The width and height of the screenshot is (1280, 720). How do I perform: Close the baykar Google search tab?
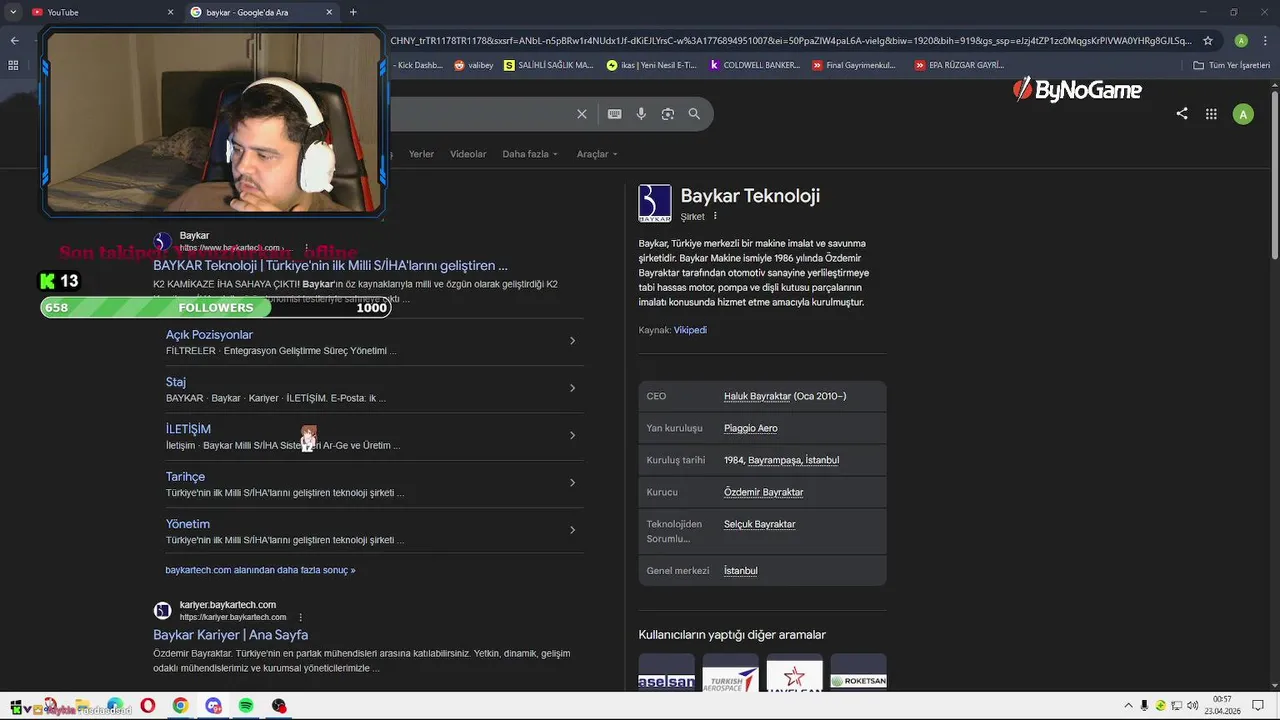[x=329, y=12]
